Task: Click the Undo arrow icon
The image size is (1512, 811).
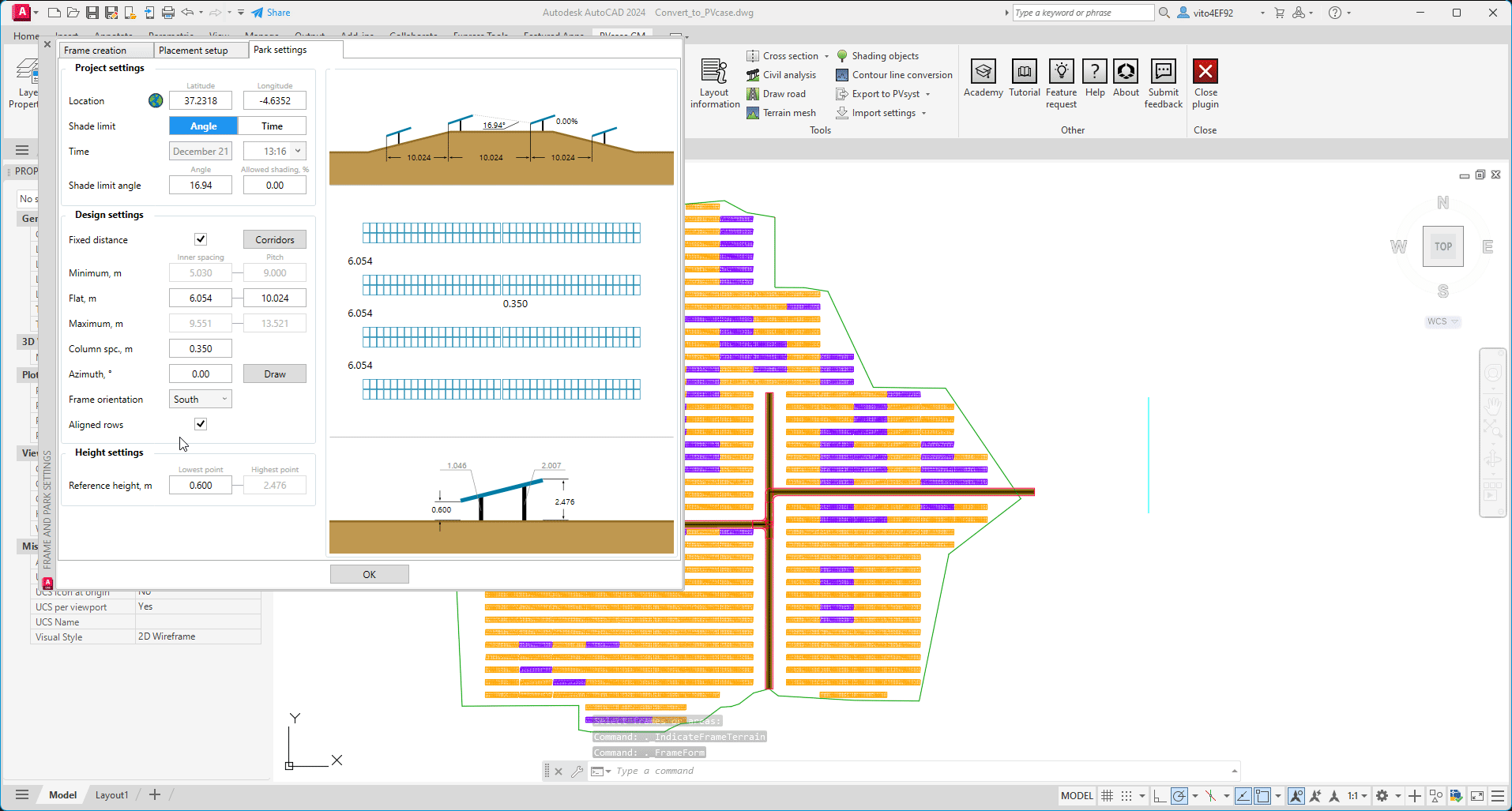Action: (x=187, y=13)
